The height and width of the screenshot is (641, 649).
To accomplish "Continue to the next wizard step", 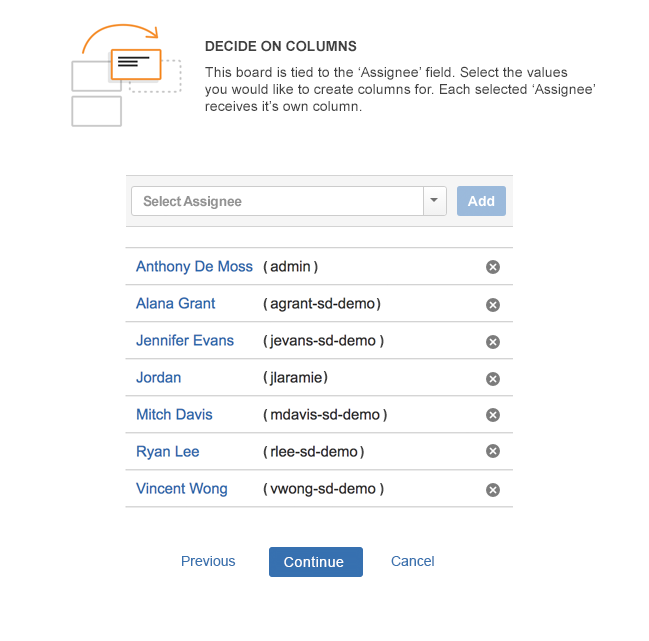I will point(316,562).
